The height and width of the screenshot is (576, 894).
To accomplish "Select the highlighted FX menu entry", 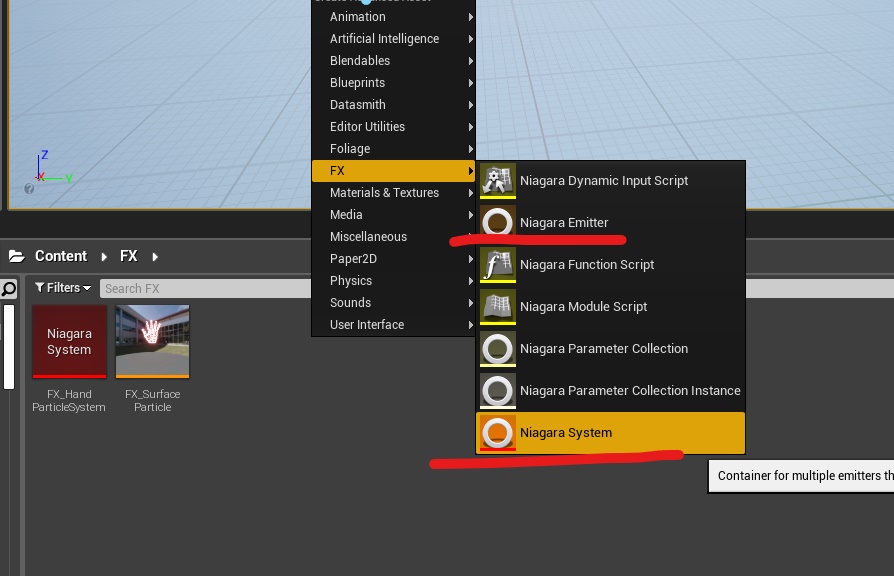I will pyautogui.click(x=393, y=171).
